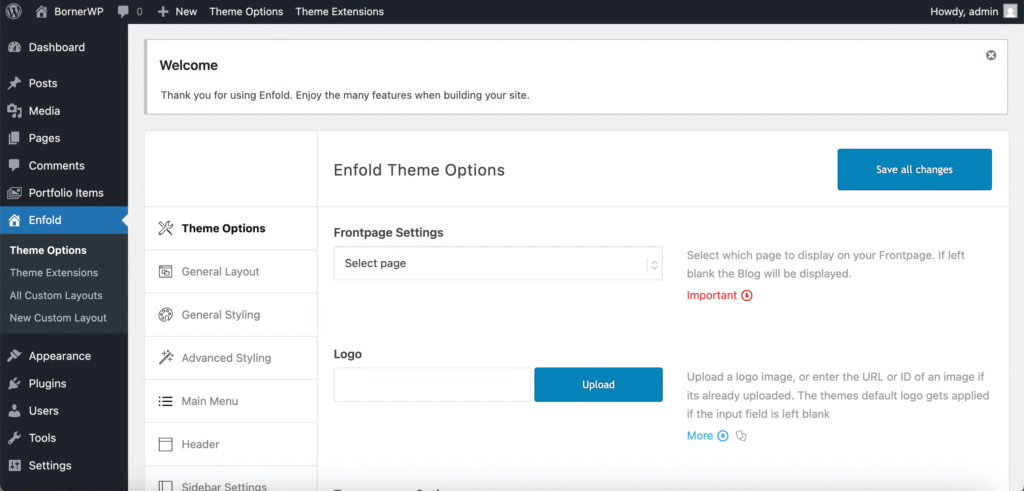Dismiss the Welcome notice

tap(991, 55)
